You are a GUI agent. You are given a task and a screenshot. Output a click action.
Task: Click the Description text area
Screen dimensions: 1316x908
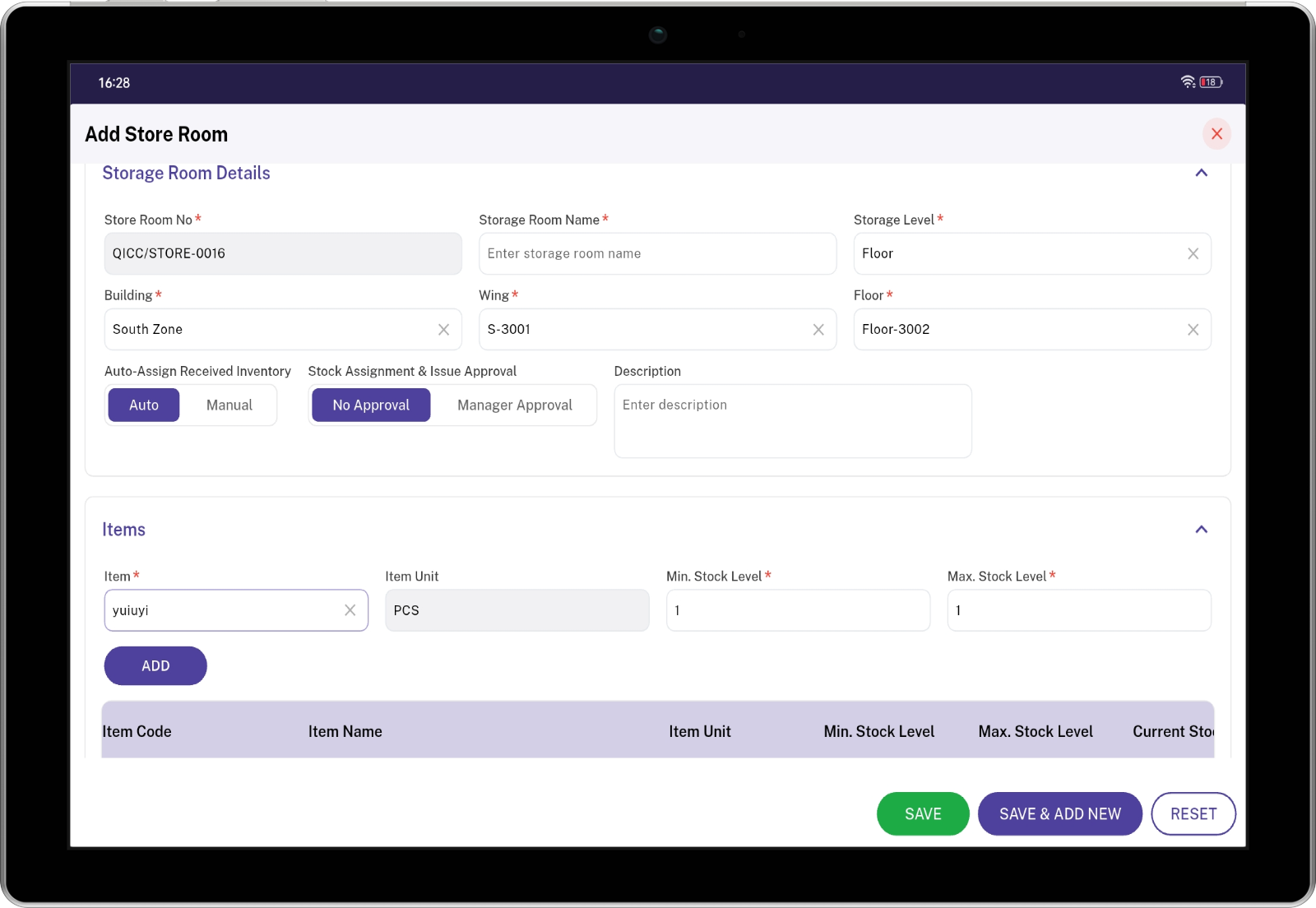click(793, 421)
